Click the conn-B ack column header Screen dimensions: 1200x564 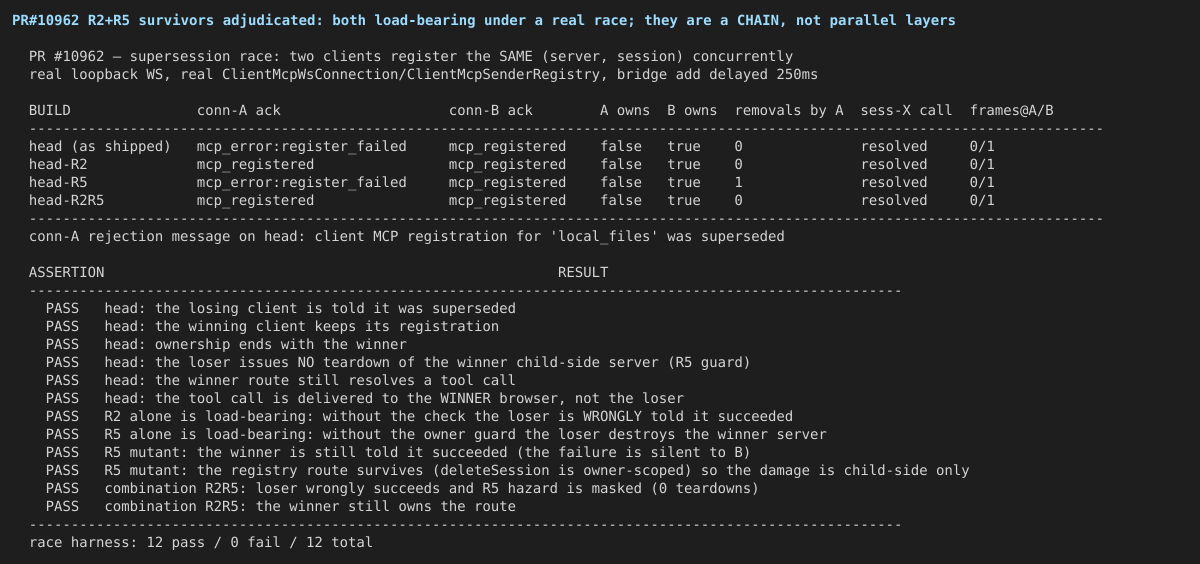[x=491, y=110]
